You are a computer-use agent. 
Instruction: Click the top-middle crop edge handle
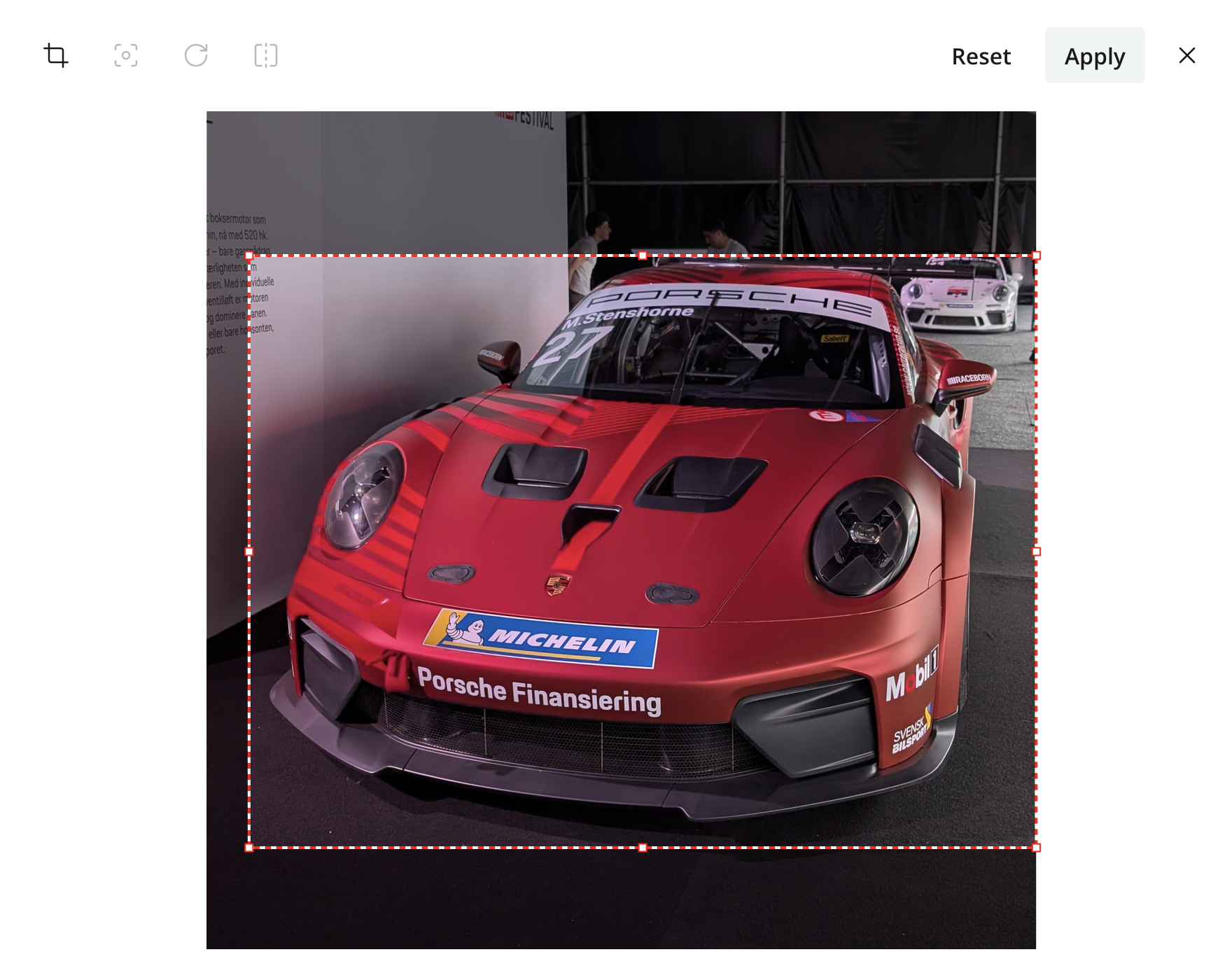(x=643, y=256)
